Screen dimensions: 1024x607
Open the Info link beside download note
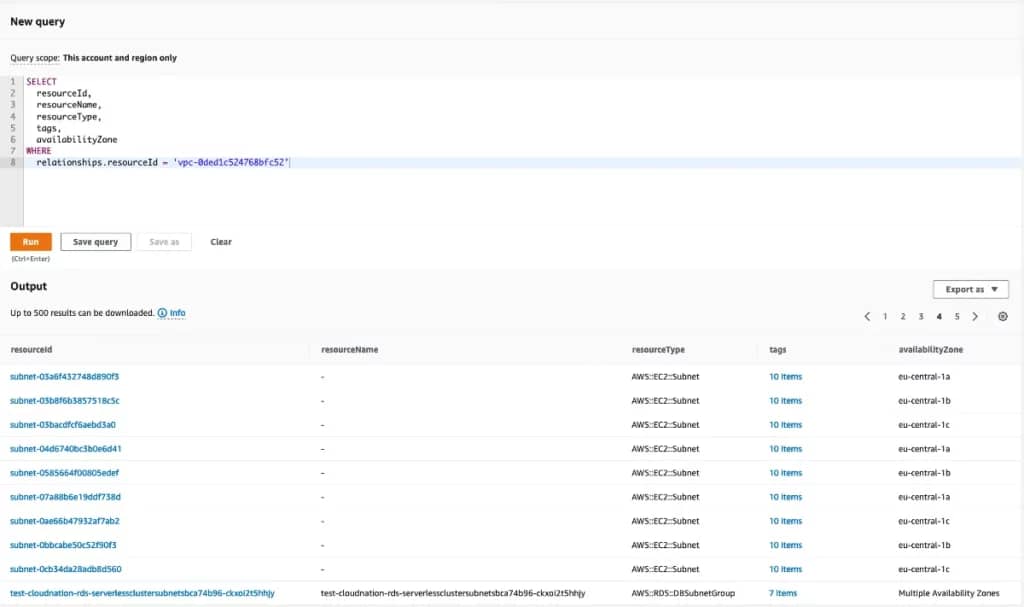coord(178,313)
